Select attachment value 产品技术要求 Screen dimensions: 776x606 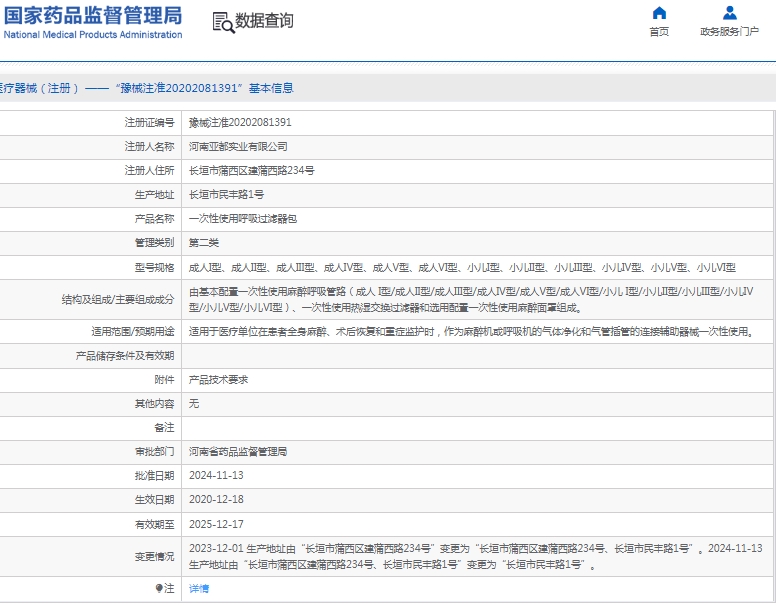pos(218,380)
